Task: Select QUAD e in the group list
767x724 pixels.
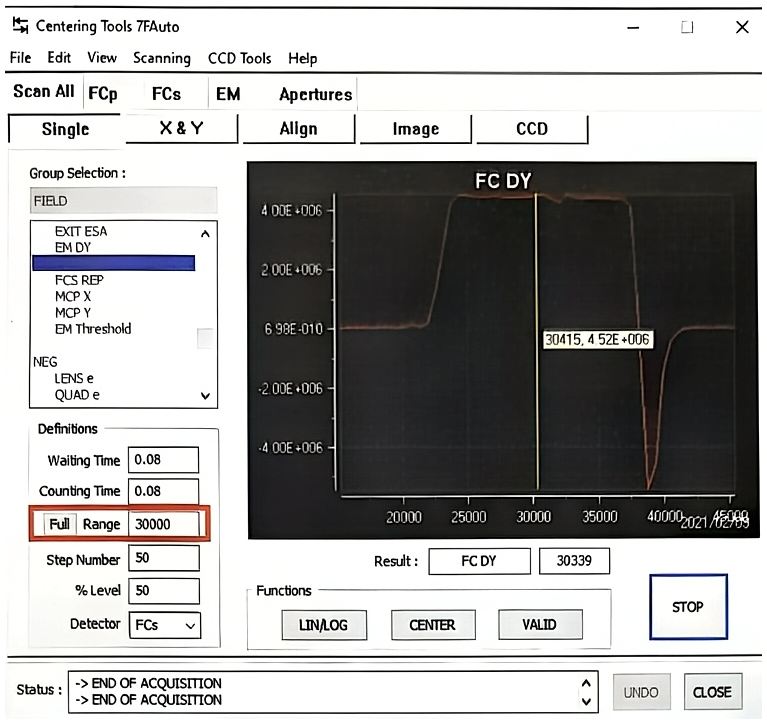Action: click(x=77, y=395)
